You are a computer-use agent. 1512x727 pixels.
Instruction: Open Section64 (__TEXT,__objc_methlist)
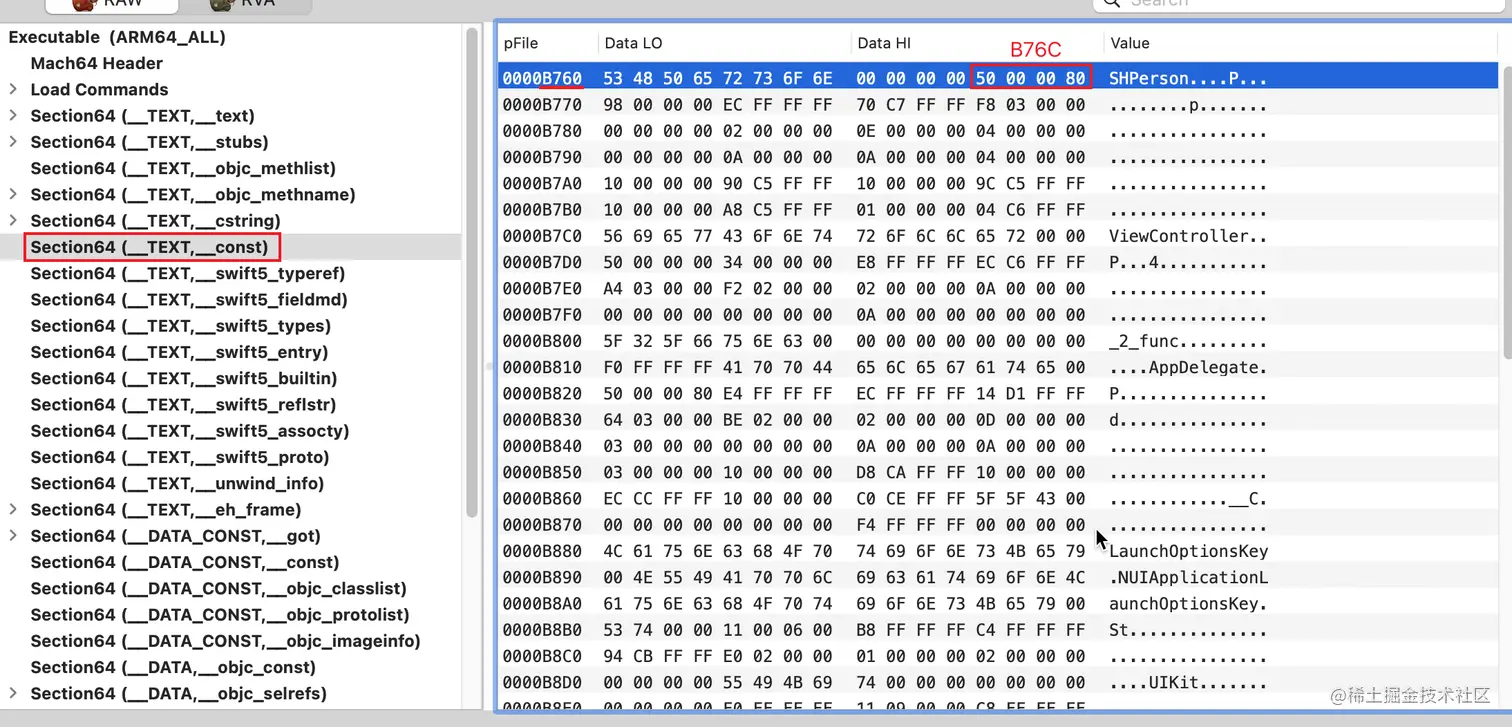pyautogui.click(x=183, y=168)
